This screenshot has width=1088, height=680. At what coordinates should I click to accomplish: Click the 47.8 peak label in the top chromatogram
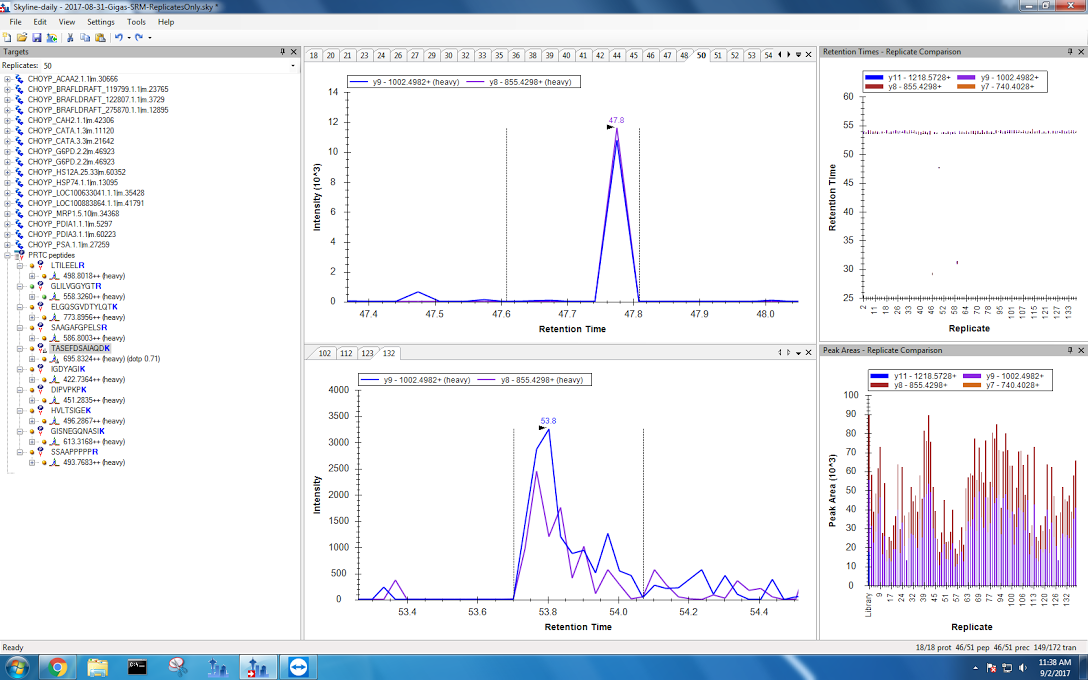click(616, 120)
